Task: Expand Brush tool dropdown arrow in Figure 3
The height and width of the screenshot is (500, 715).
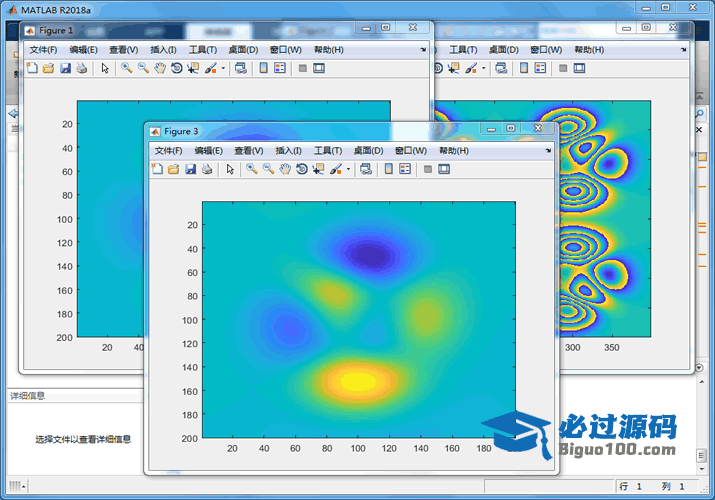Action: 348,169
